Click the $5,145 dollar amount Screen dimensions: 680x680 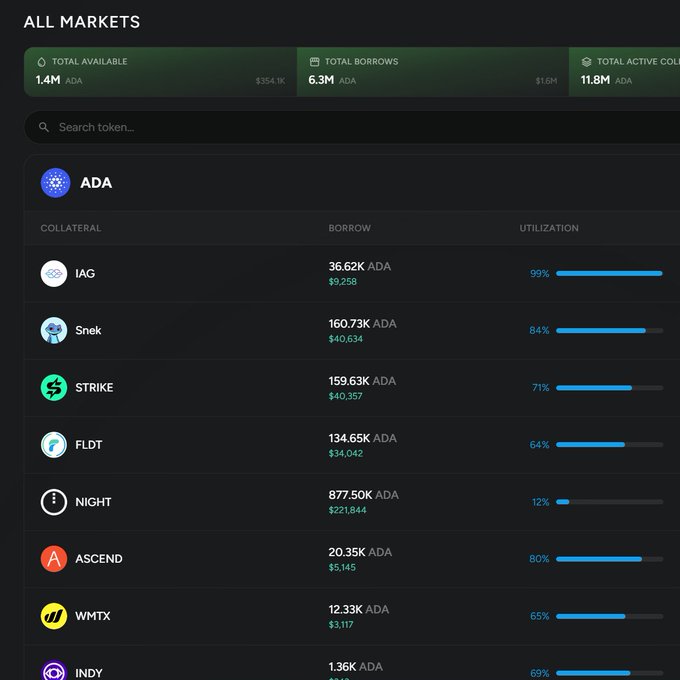click(342, 568)
